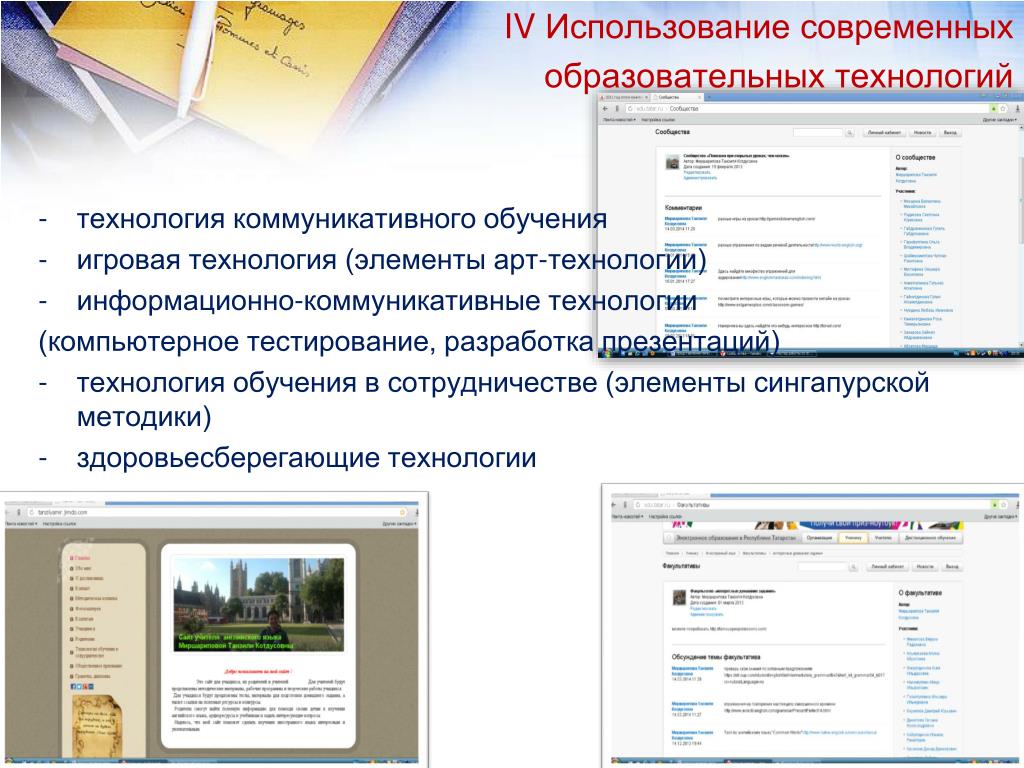Click Личный кабинет button on Факультативы page
Image resolution: width=1024 pixels, height=768 pixels.
(888, 567)
